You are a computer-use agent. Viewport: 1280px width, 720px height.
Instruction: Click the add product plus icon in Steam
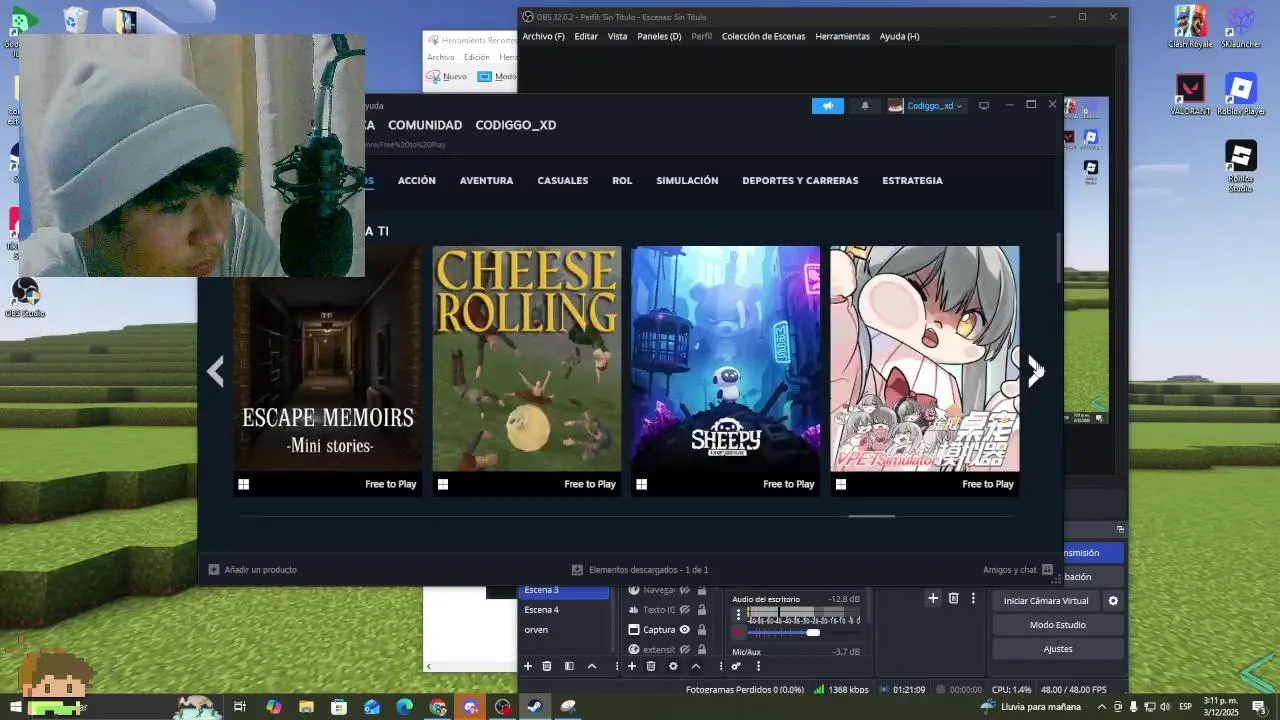click(214, 570)
